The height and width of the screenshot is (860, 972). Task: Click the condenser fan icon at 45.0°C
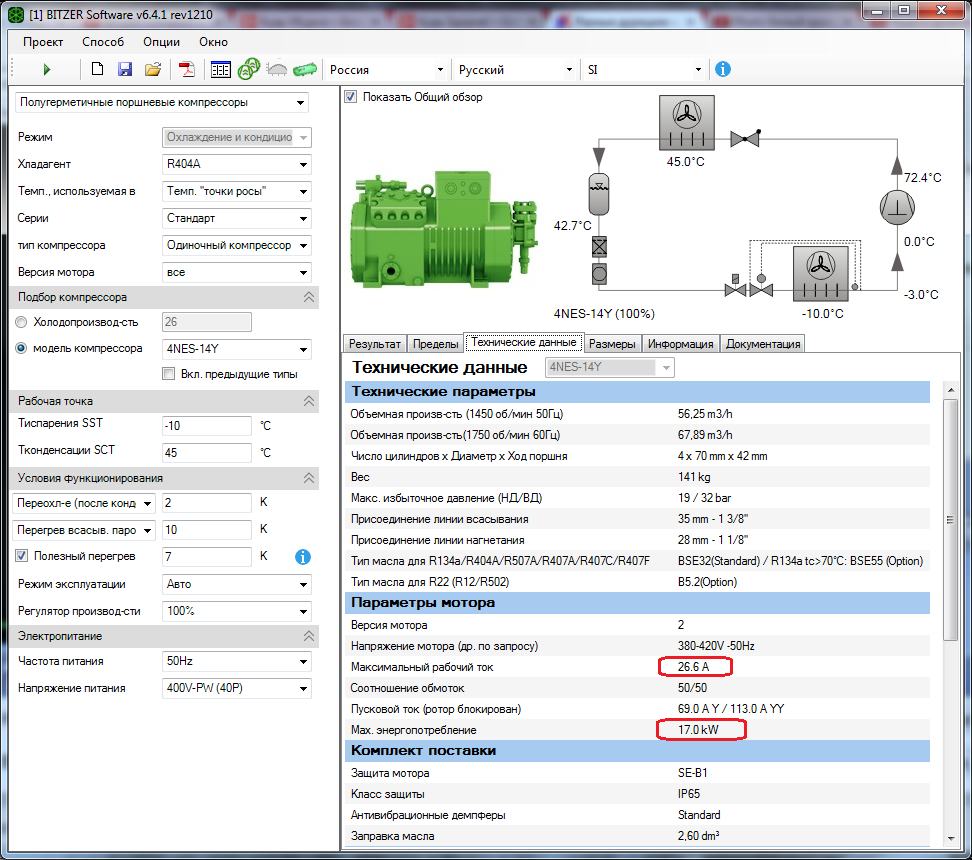click(x=687, y=123)
